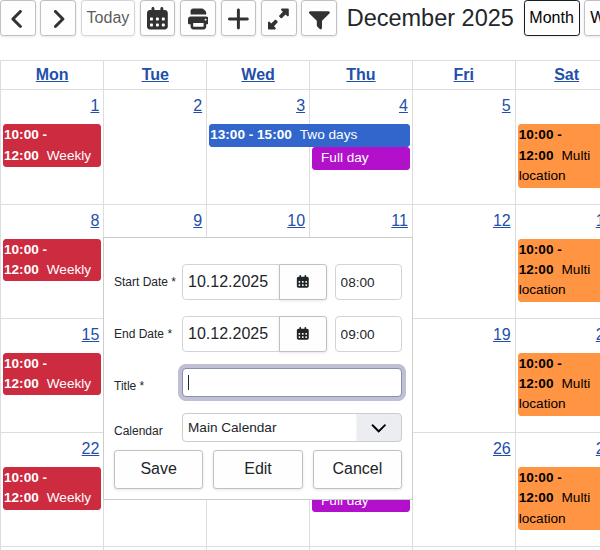This screenshot has height=550, width=600.
Task: Expand the Main Calendar dropdown
Action: click(x=378, y=428)
